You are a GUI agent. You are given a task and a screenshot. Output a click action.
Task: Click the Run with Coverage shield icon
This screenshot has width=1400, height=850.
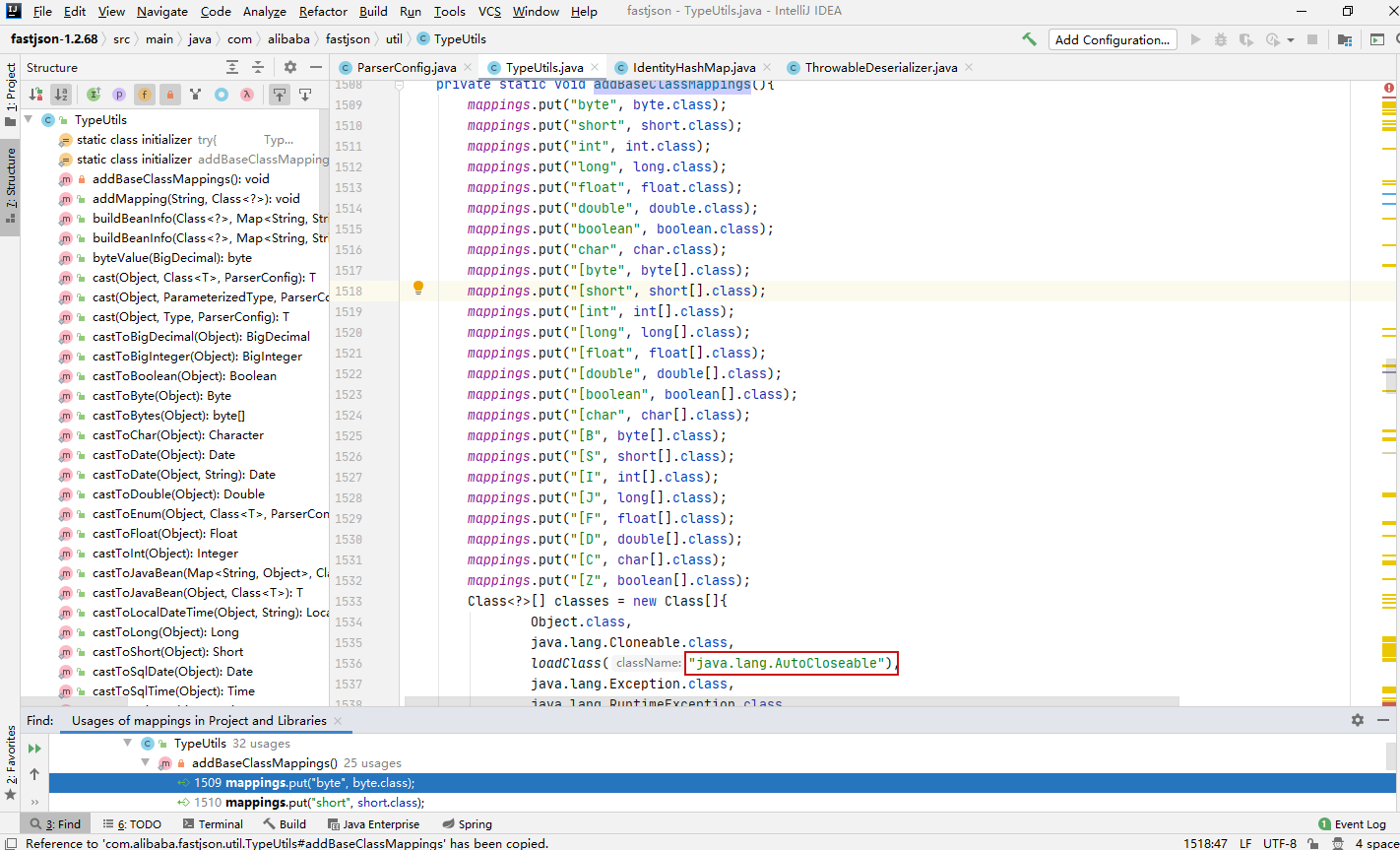(x=1246, y=39)
